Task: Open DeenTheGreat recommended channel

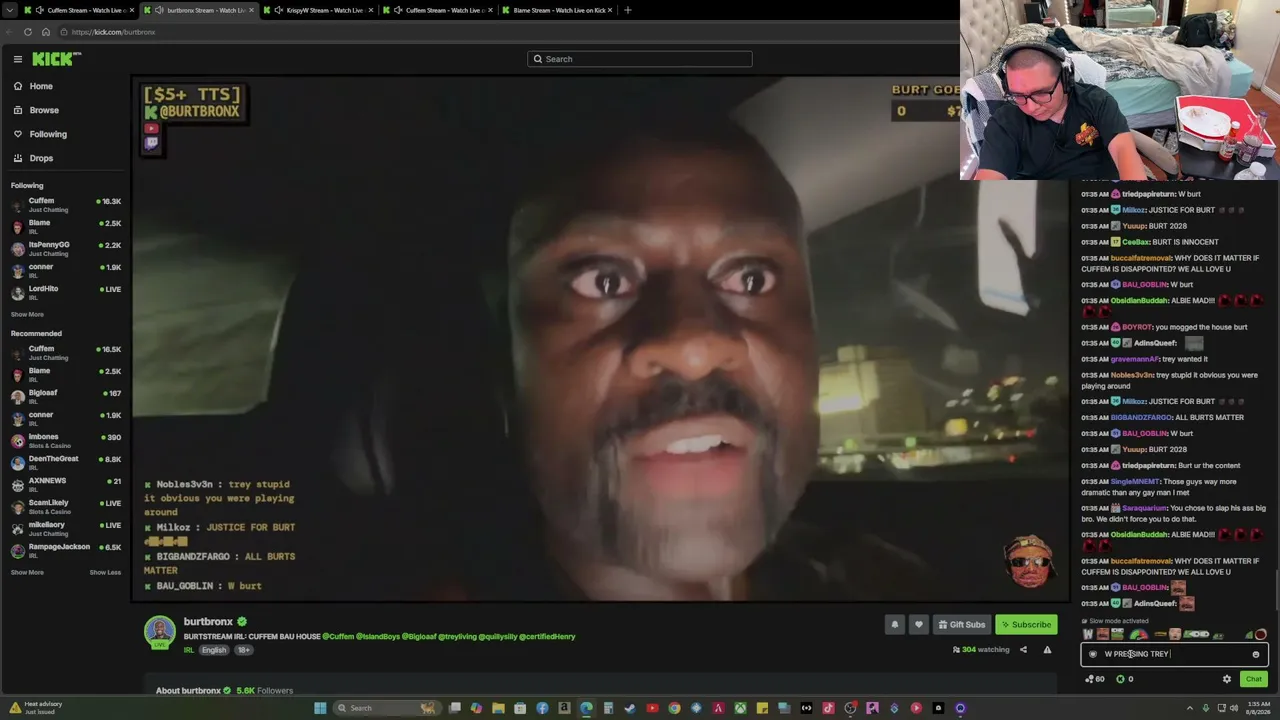Action: 65,463
